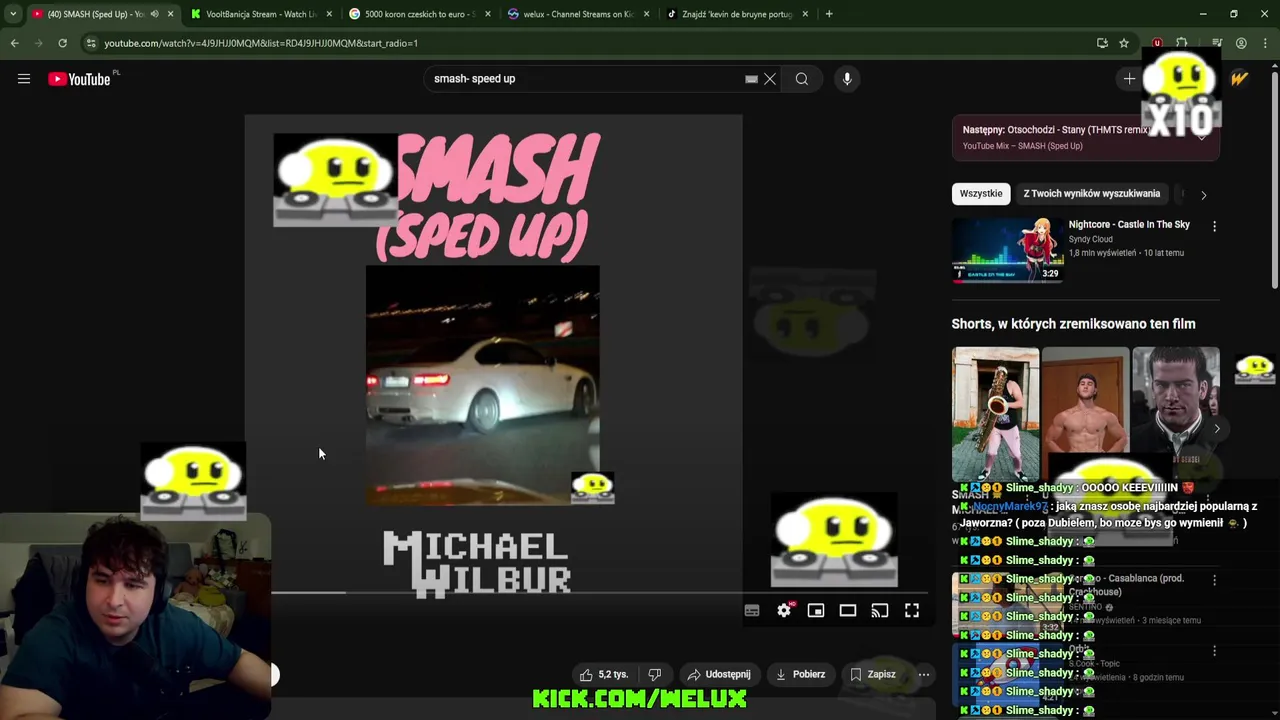Mute the YouTube tab audio indicator
This screenshot has height=720, width=1280.
pos(154,14)
